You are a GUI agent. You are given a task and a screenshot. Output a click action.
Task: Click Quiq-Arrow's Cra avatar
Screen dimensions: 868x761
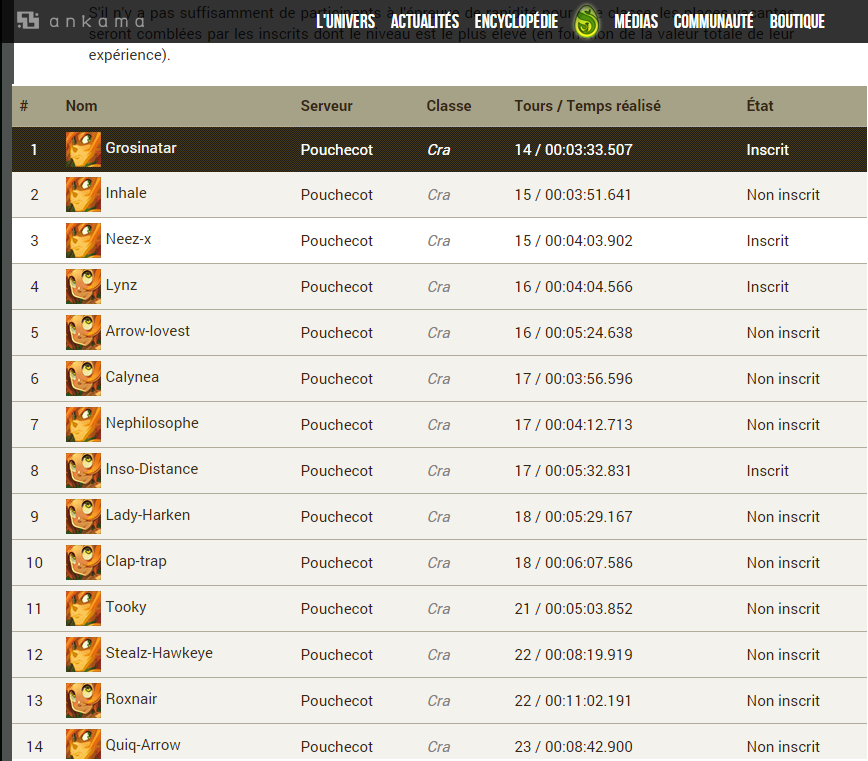pos(84,743)
